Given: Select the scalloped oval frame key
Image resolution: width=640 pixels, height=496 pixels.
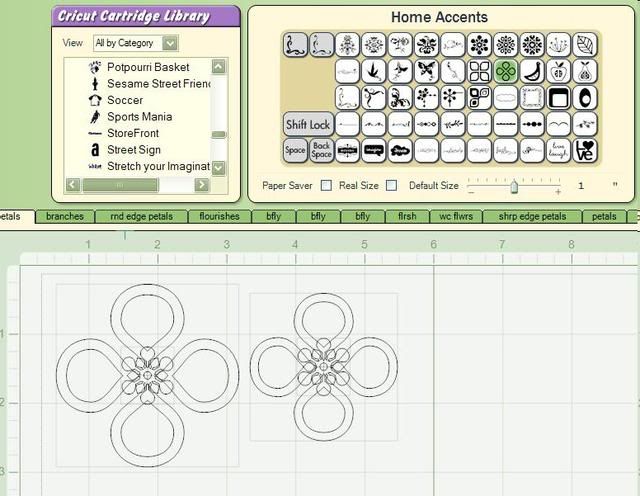Looking at the screenshot, I should click(x=505, y=98).
